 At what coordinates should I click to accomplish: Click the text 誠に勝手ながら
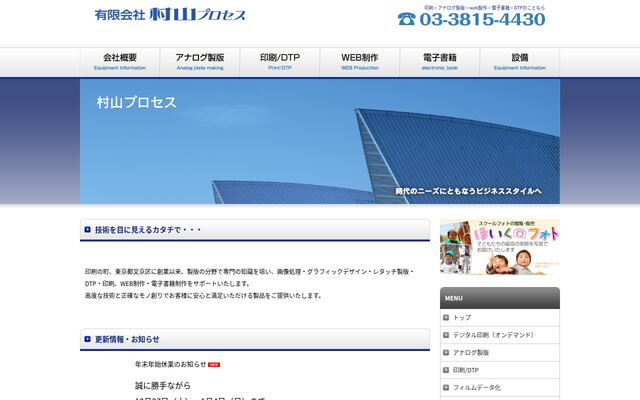pos(163,385)
